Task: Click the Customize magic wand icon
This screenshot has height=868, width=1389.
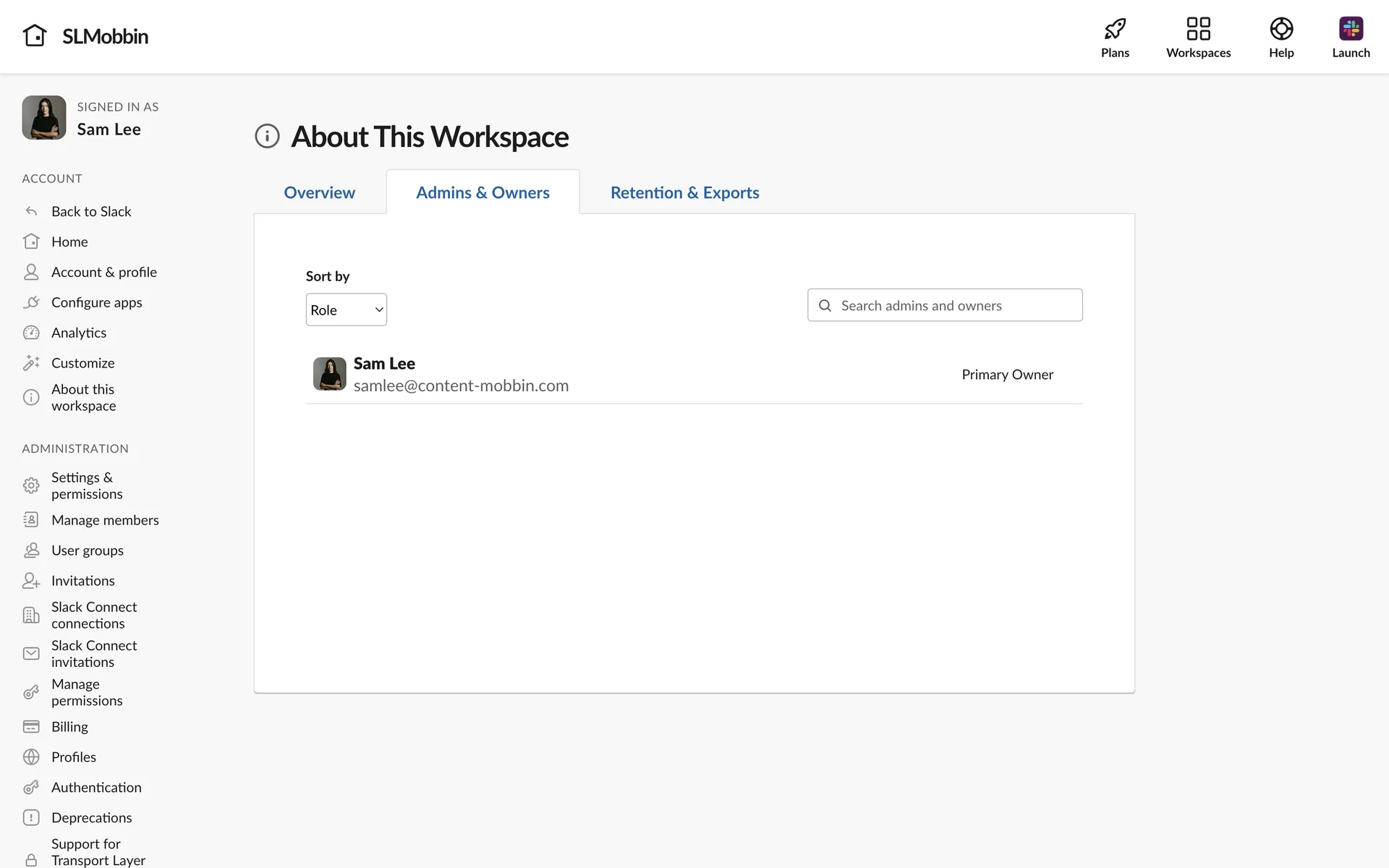Action: 31,363
